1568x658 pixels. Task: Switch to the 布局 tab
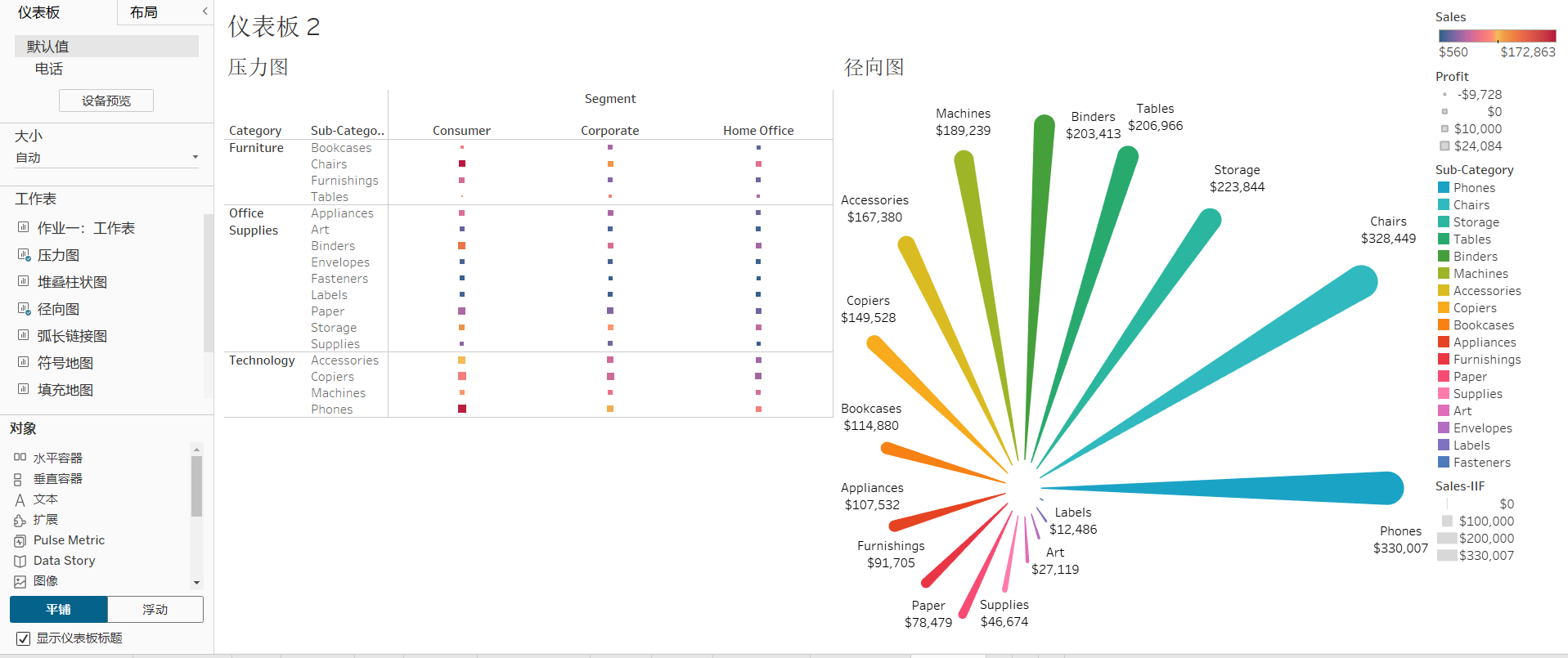[144, 12]
